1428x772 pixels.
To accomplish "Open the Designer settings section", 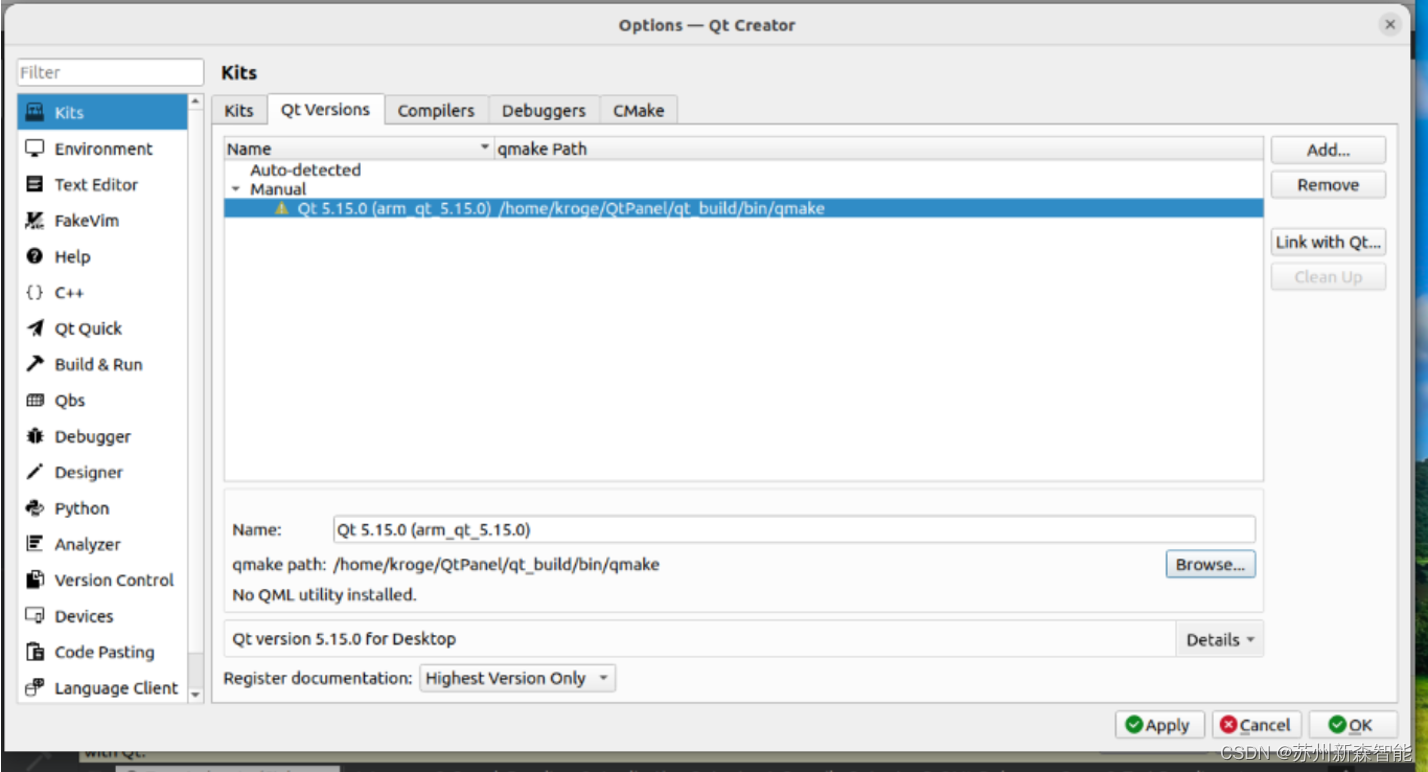I will point(89,472).
